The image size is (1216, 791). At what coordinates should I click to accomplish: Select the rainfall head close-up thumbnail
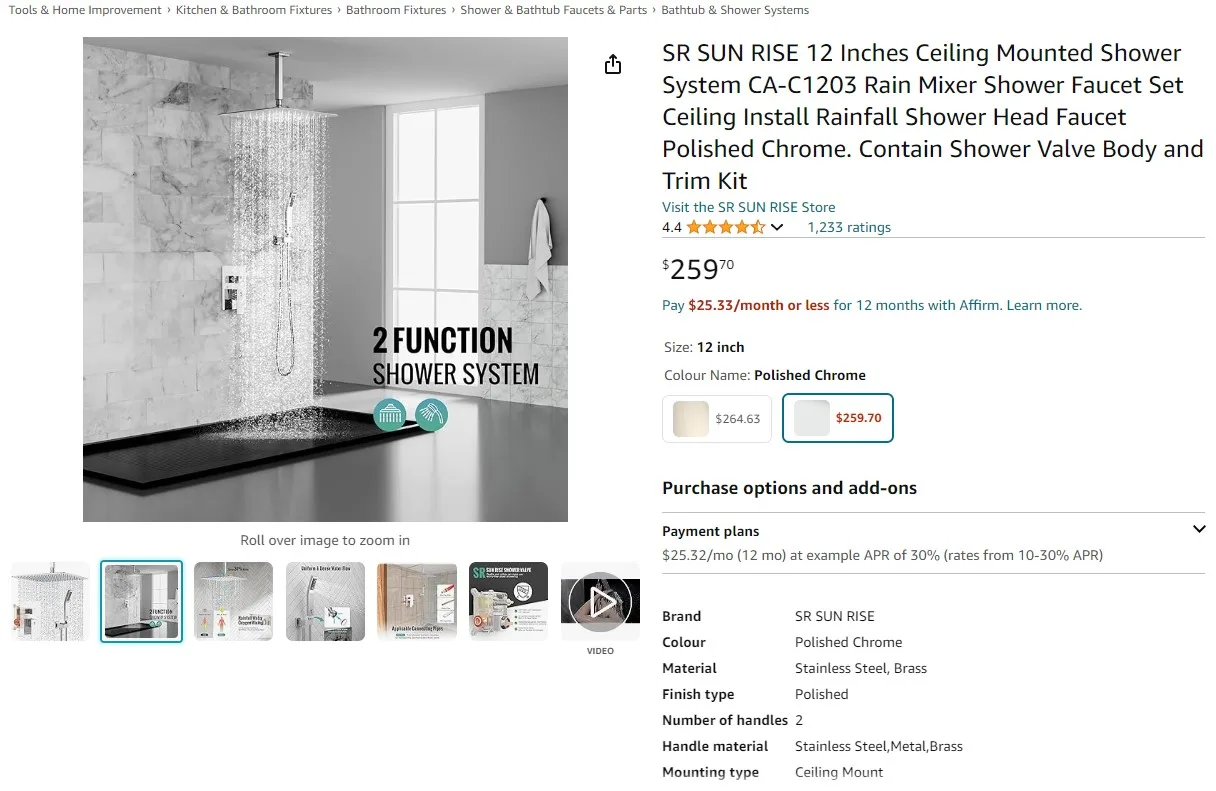(x=233, y=601)
